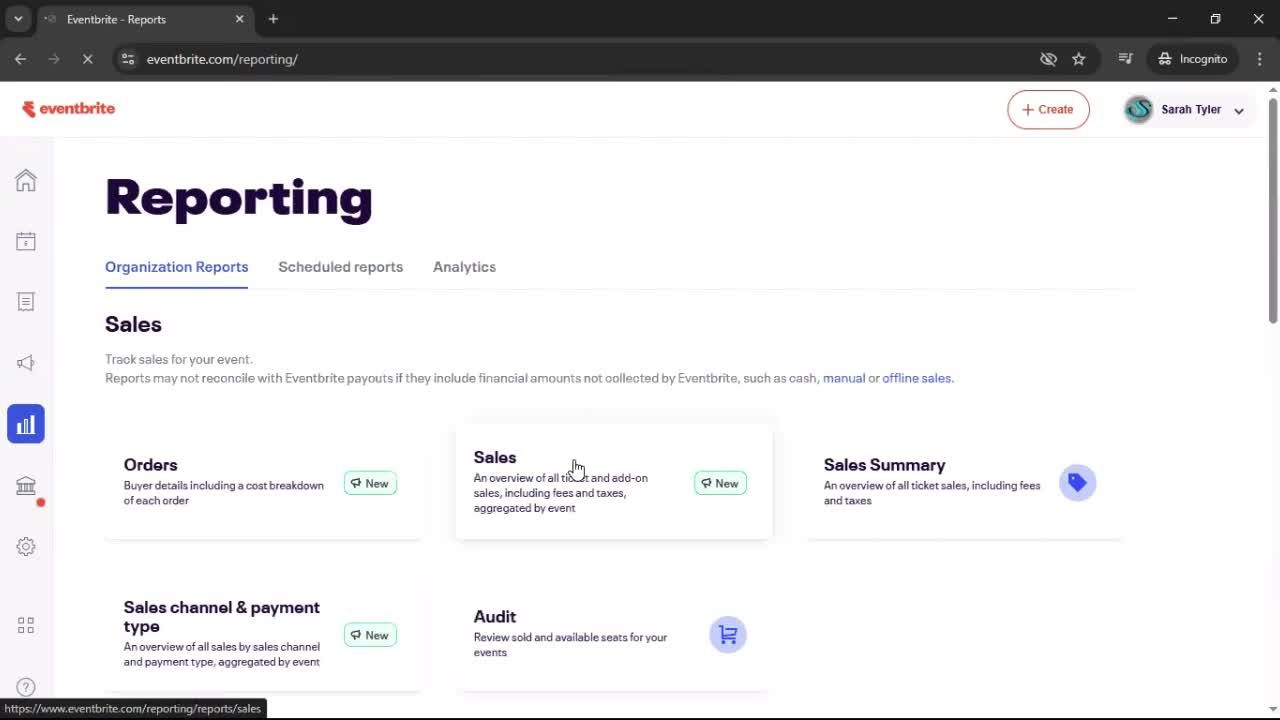Screen dimensions: 1280x720
Task: Open the Marketing megaphone icon
Action: pyautogui.click(x=25, y=362)
